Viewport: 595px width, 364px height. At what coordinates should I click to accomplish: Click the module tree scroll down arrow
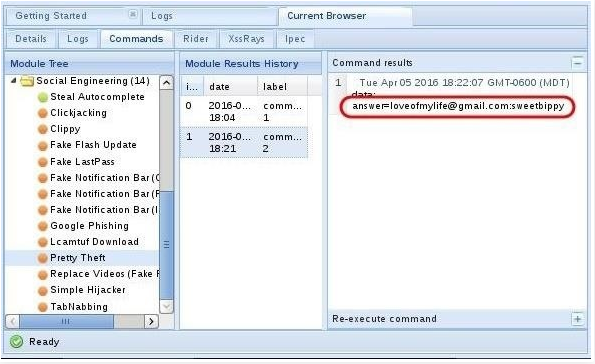pos(166,306)
